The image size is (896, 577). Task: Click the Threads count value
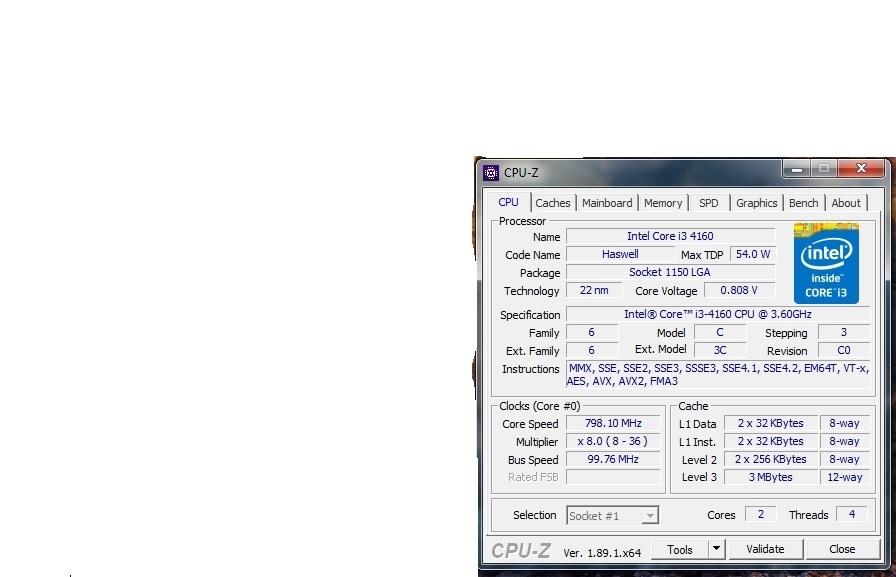click(851, 514)
